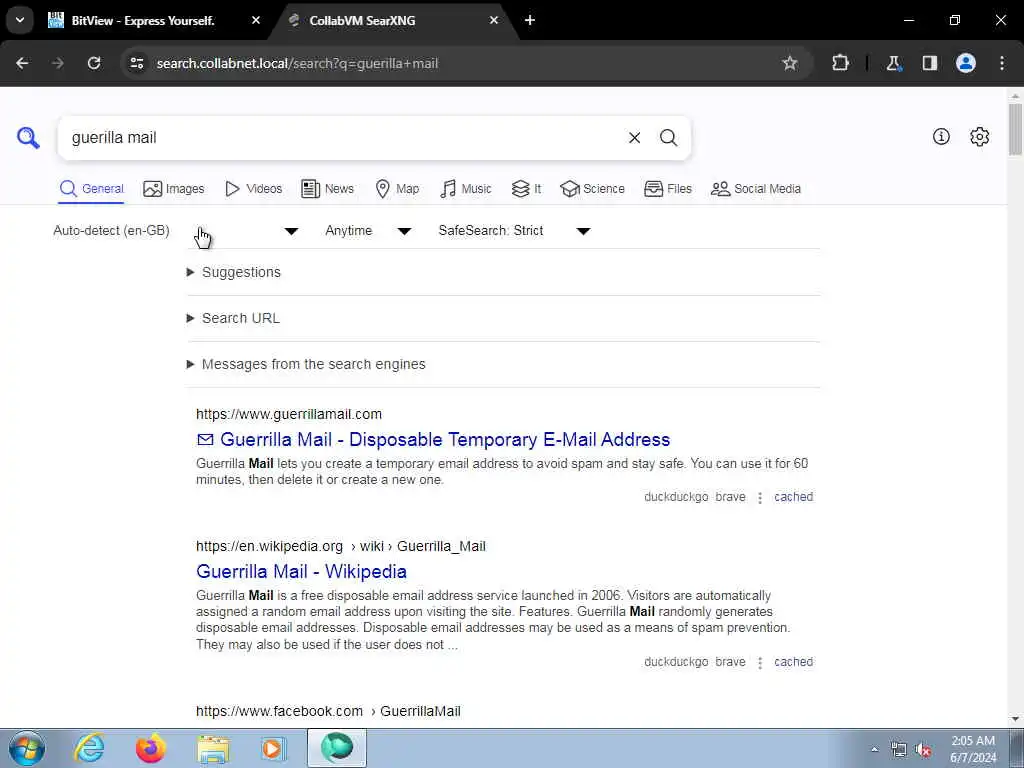This screenshot has width=1024, height=768.
Task: Open a new browser tab
Action: tap(530, 20)
